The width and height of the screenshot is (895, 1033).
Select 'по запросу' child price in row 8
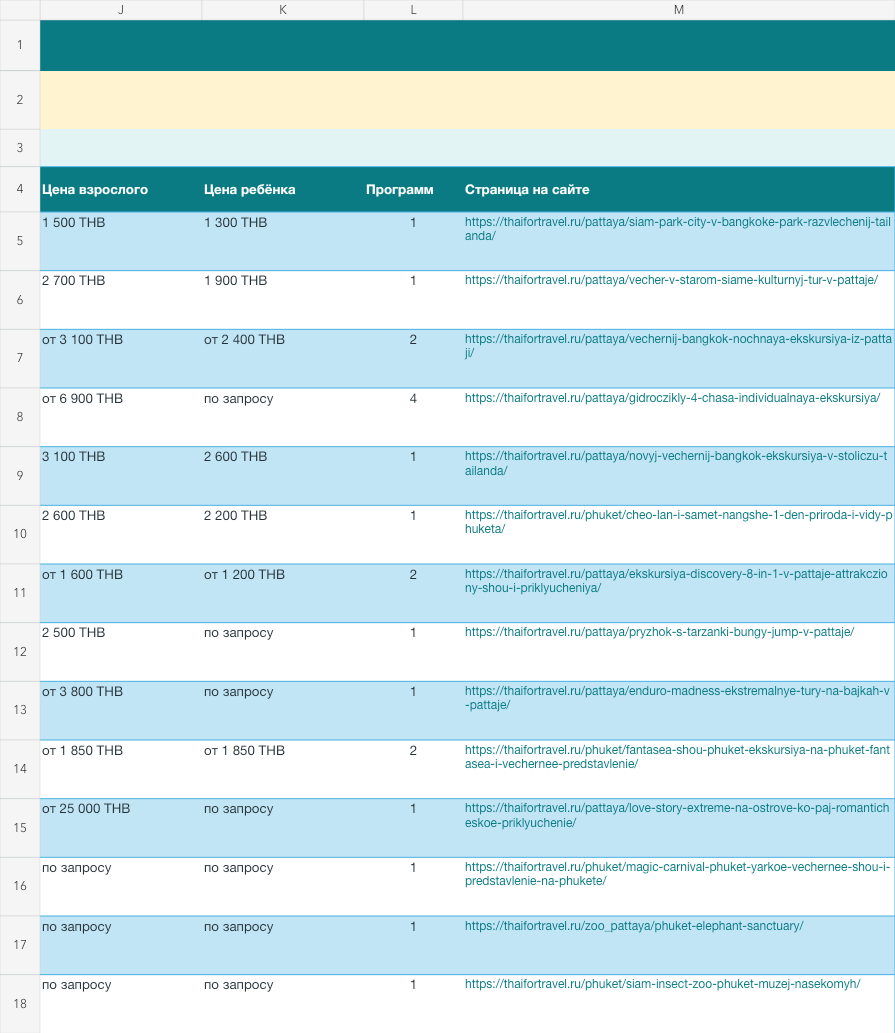point(283,417)
